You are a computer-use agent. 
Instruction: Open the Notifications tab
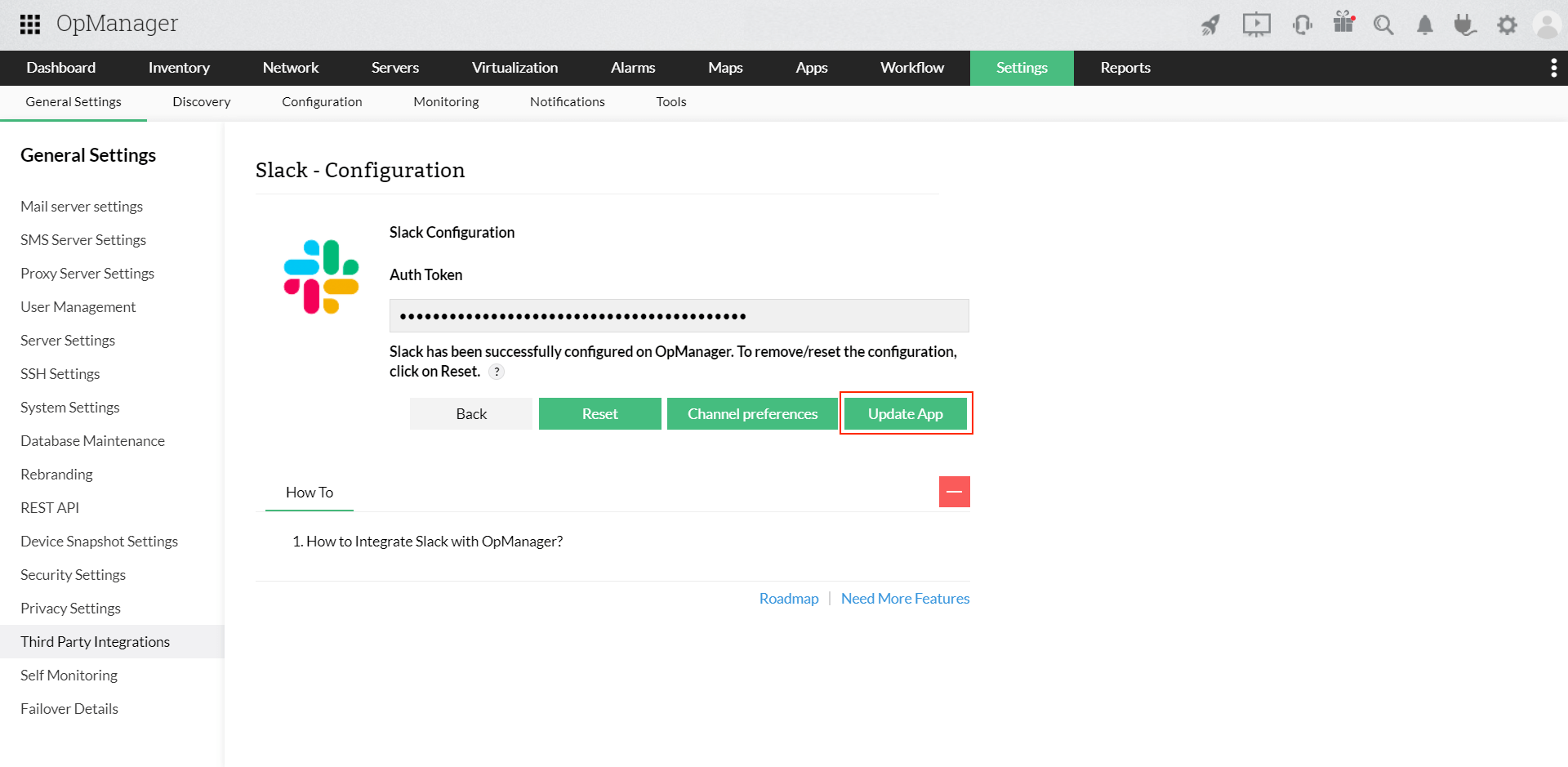568,102
